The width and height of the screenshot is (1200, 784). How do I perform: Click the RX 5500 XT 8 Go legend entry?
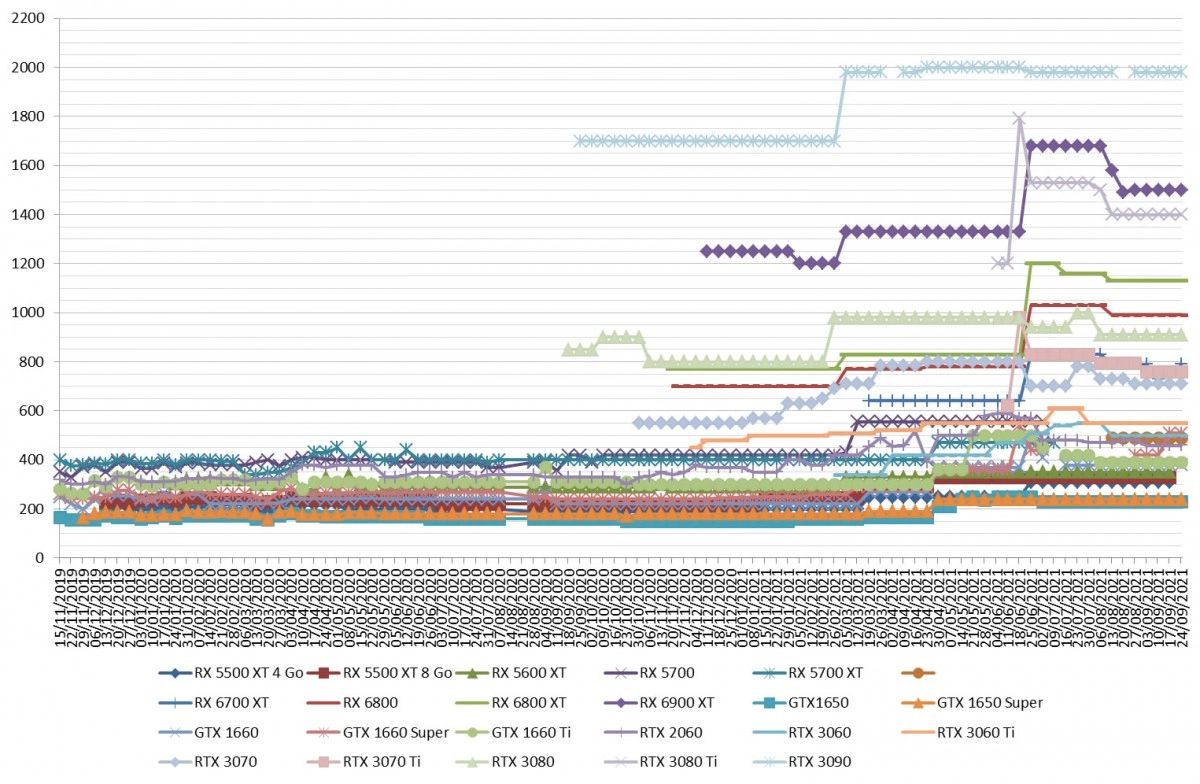[381, 673]
